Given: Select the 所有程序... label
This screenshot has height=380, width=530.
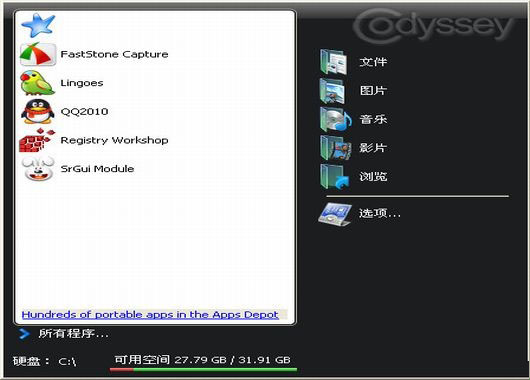Looking at the screenshot, I should point(73,334).
